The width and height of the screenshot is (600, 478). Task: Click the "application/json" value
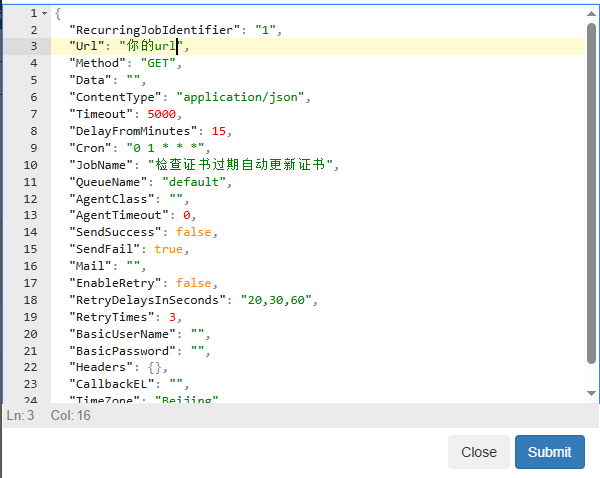click(240, 97)
